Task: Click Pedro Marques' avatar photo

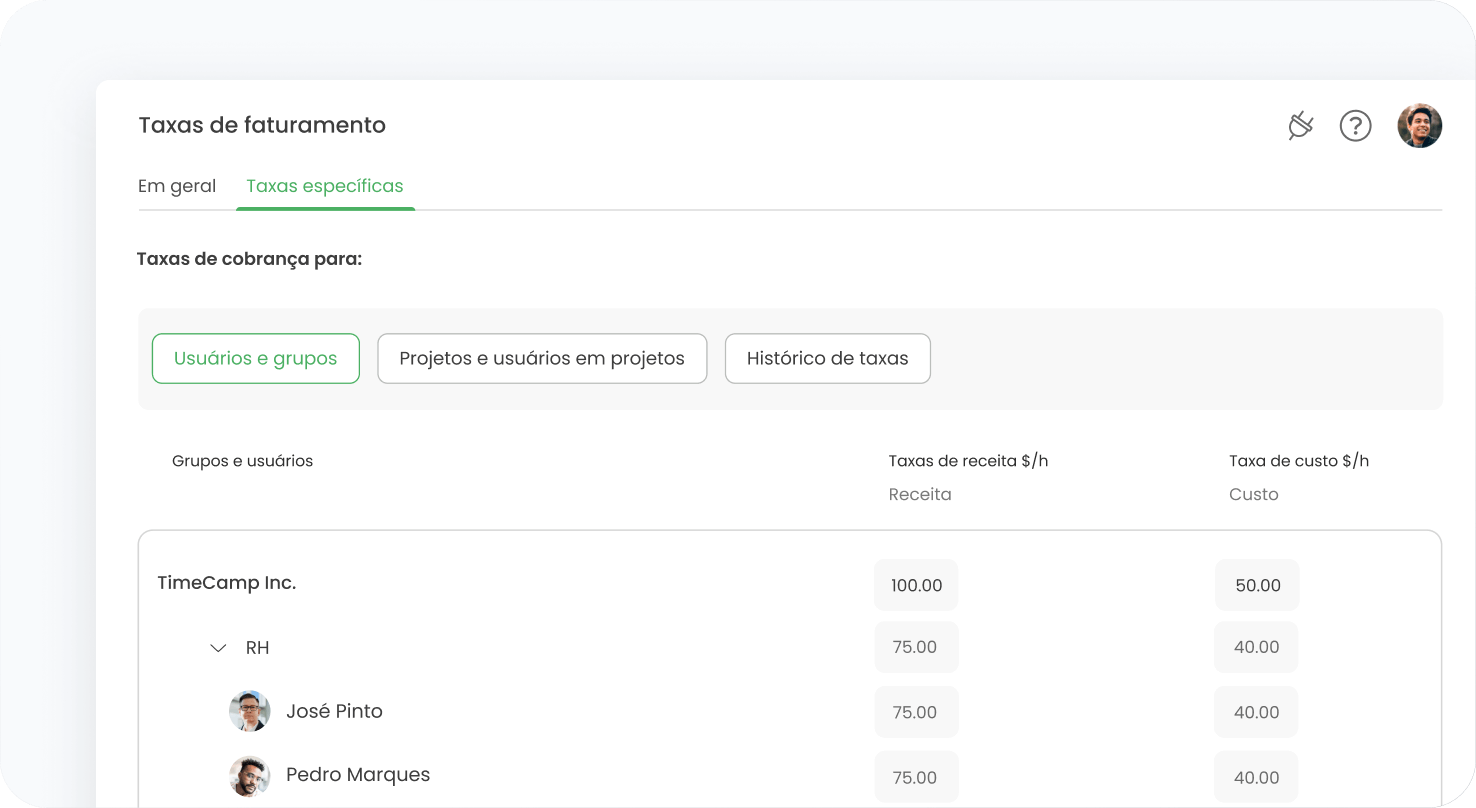Action: tap(249, 775)
